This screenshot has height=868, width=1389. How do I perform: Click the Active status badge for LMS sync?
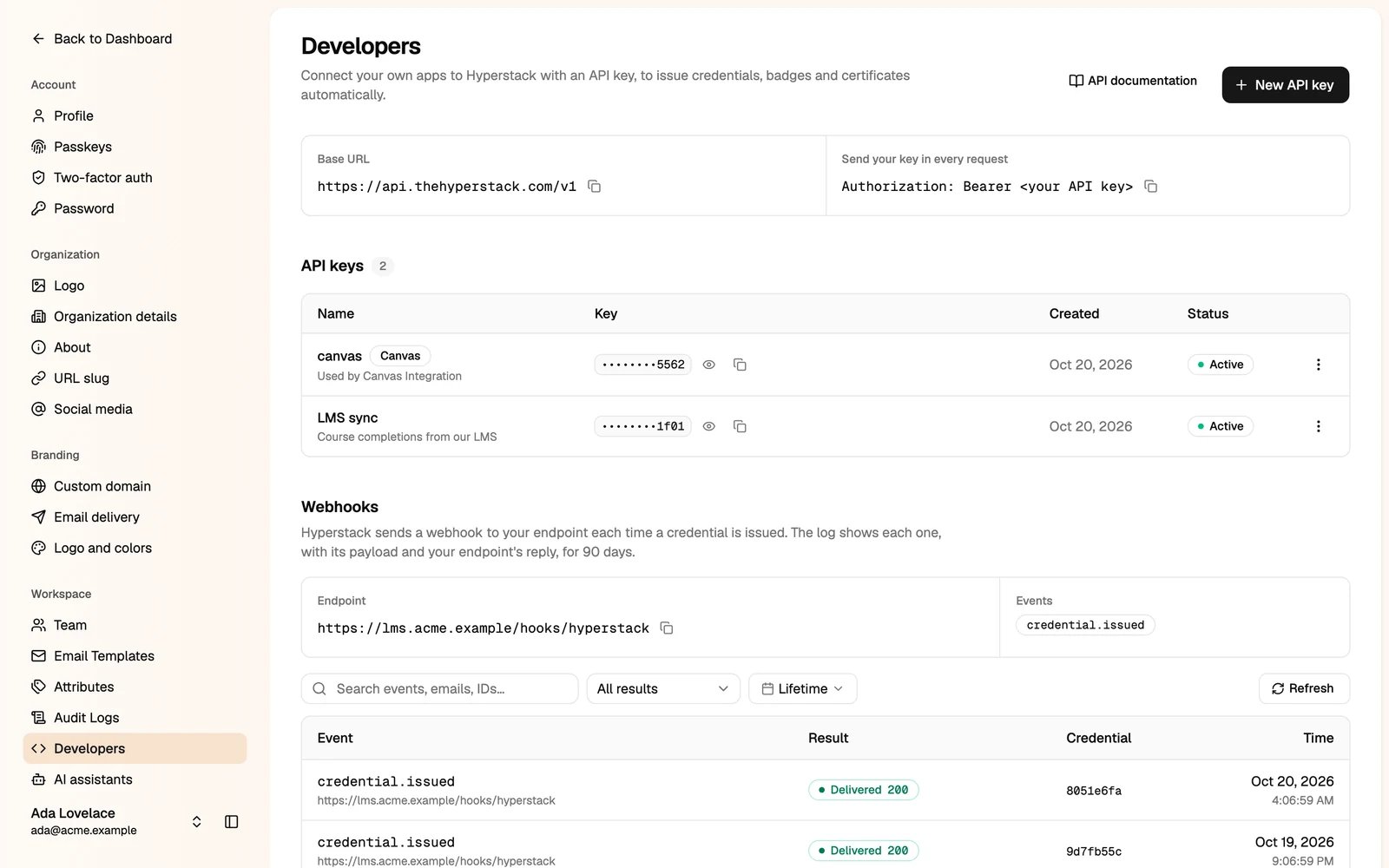(1220, 426)
